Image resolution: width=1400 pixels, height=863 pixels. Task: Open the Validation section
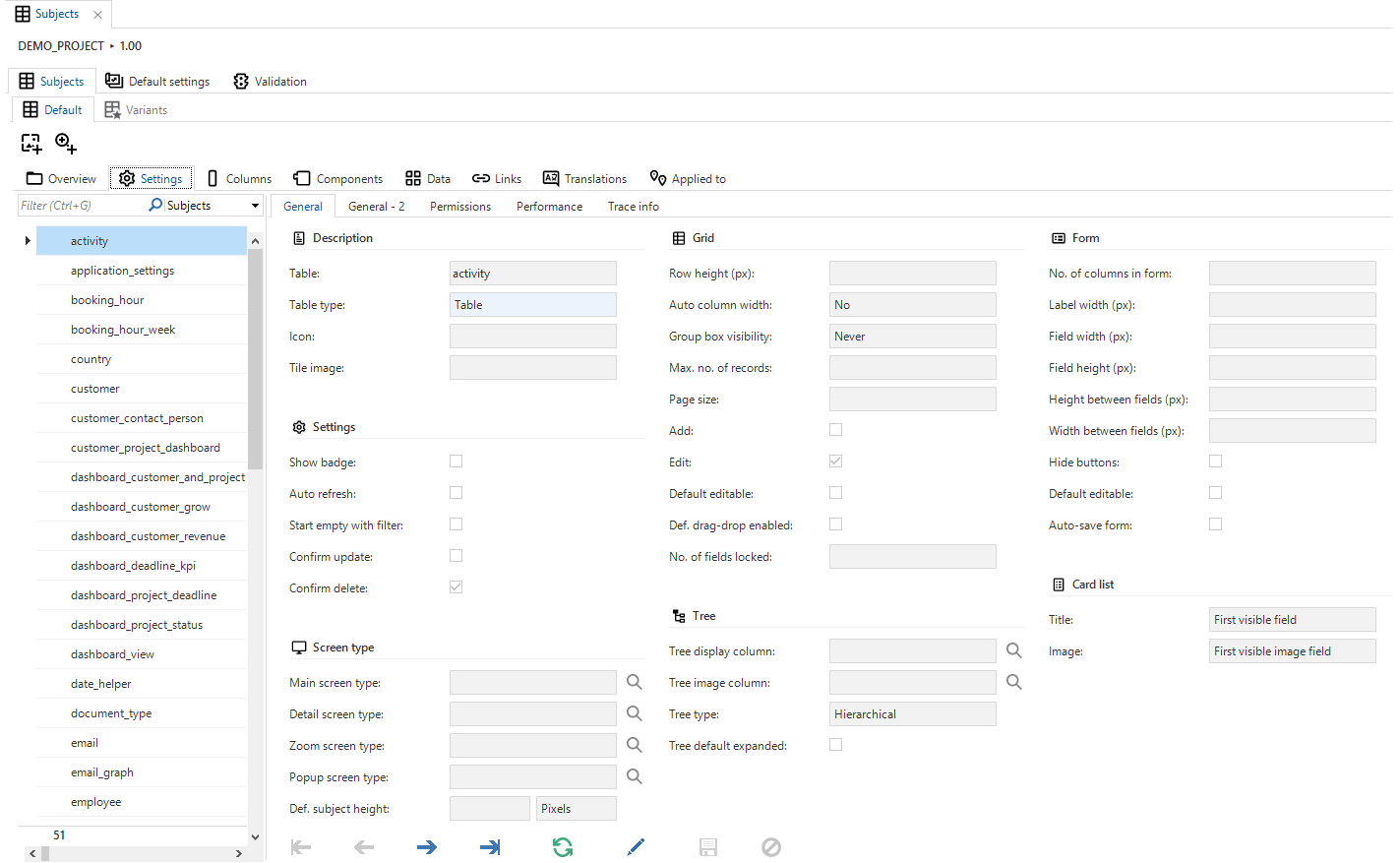click(270, 82)
